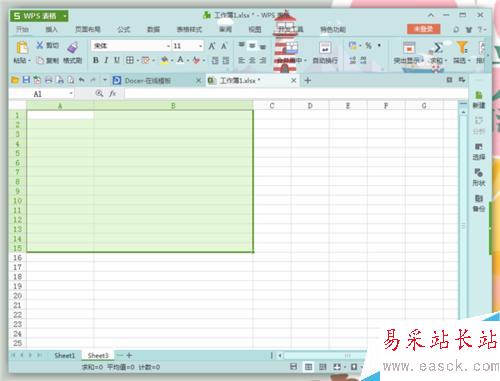Switch to the Docer-在线模板 document tab
The image size is (500, 381).
(147, 81)
